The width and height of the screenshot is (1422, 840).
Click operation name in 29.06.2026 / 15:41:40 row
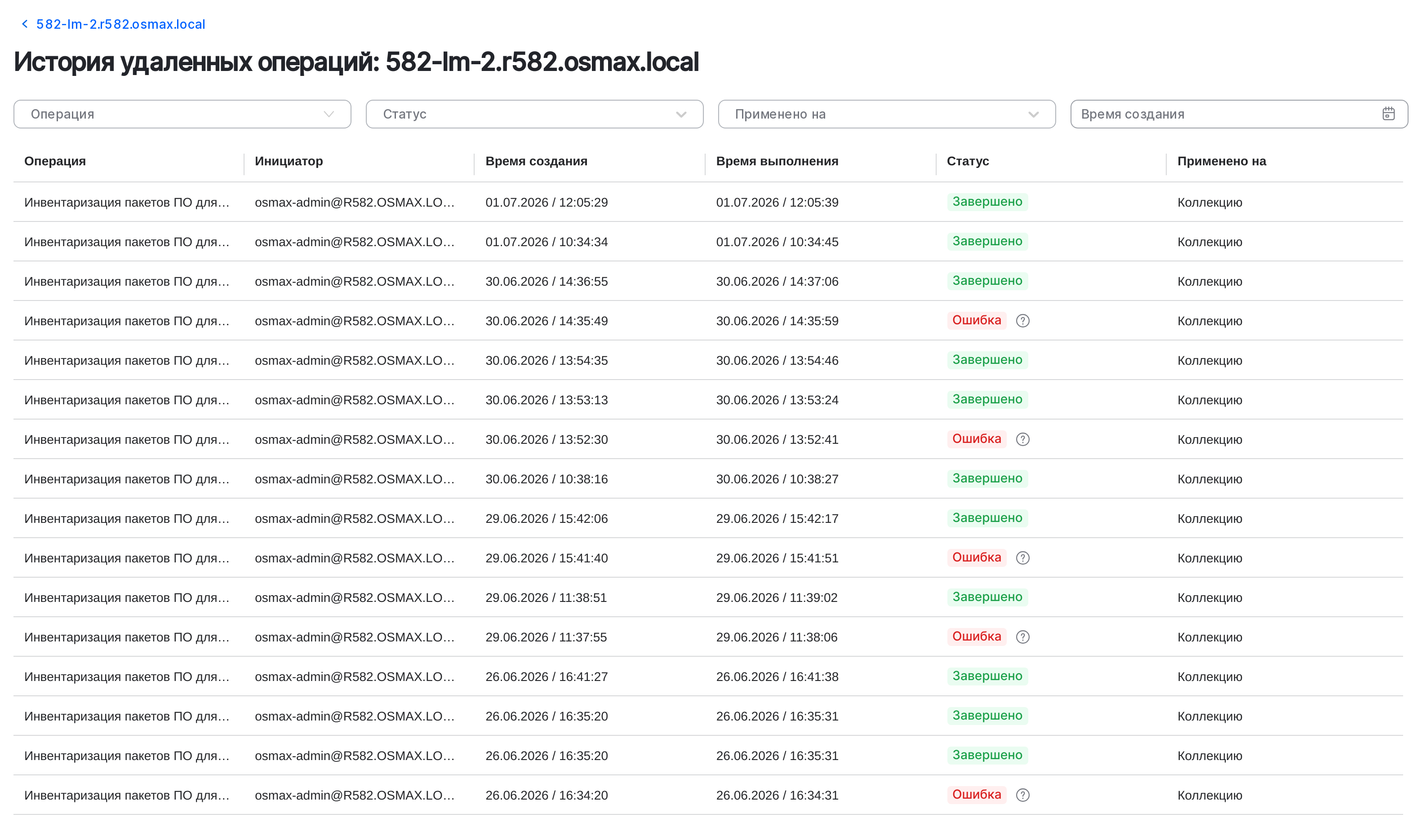127,559
